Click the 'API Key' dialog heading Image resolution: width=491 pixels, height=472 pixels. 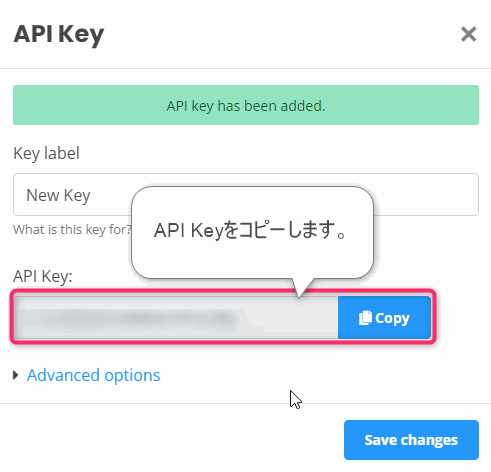pos(59,35)
